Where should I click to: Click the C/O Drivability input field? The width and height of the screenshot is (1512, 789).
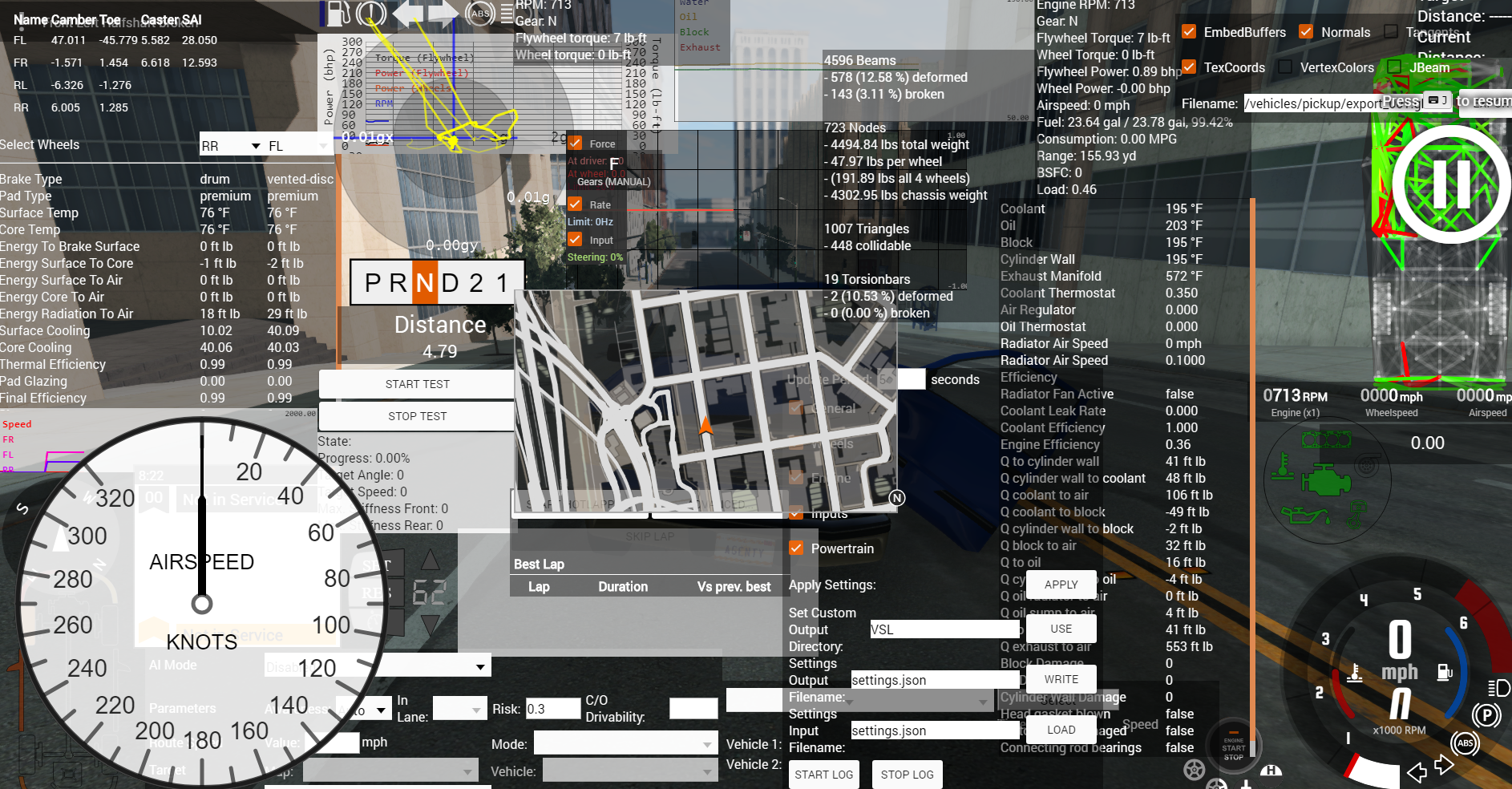pyautogui.click(x=693, y=709)
